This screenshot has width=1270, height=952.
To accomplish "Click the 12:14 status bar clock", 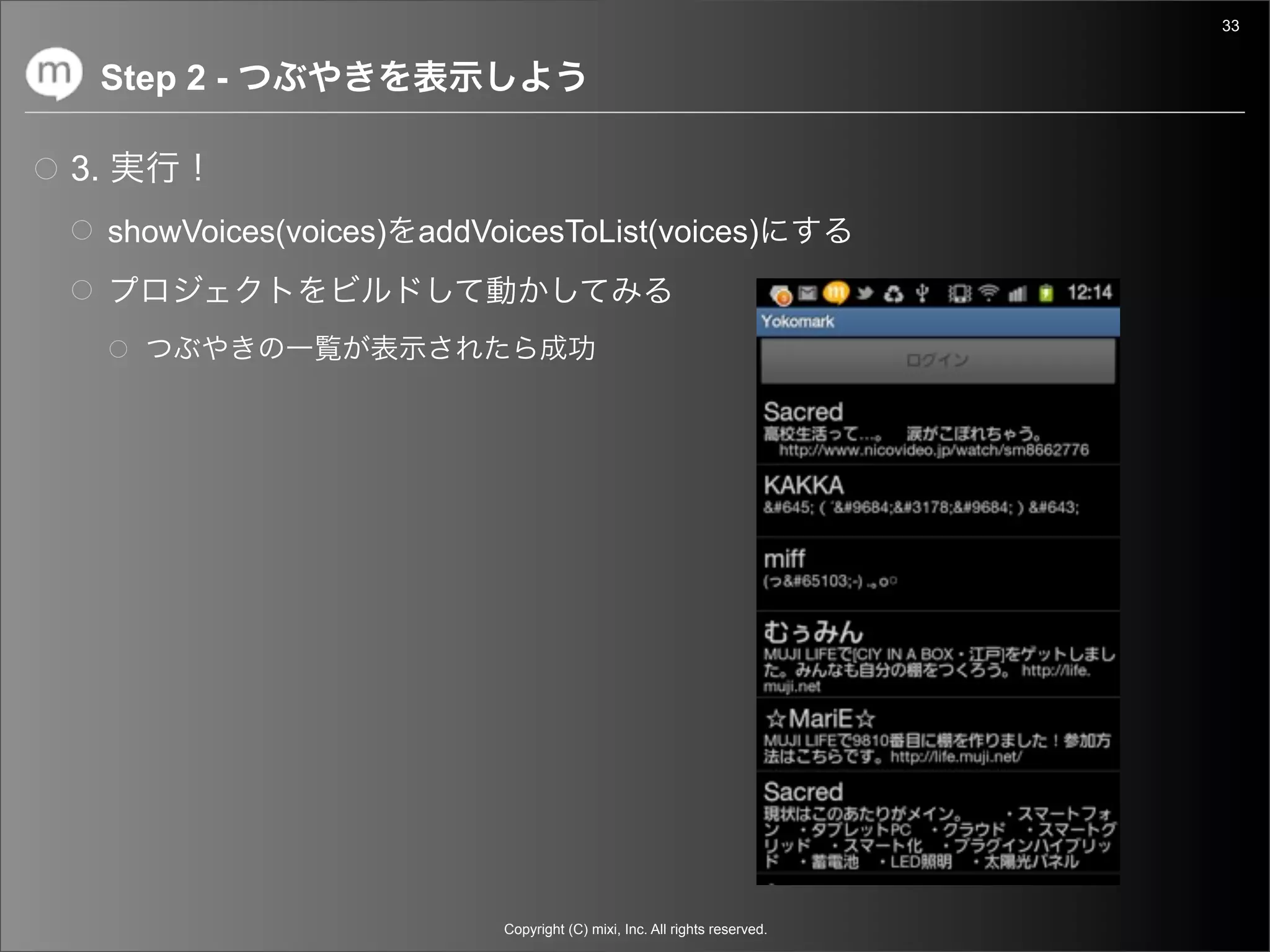I will click(1090, 293).
